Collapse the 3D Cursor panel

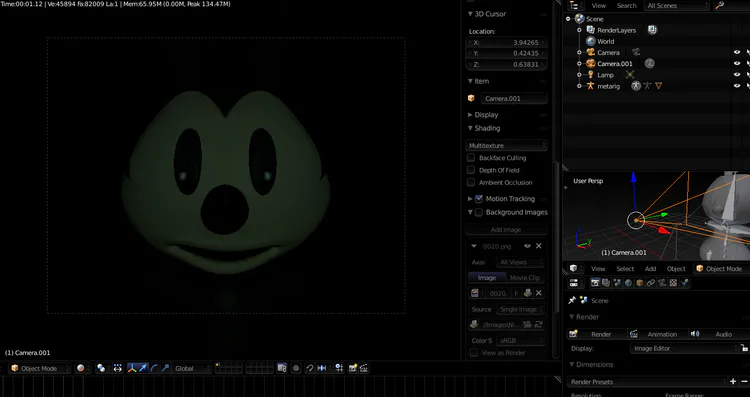click(x=470, y=14)
